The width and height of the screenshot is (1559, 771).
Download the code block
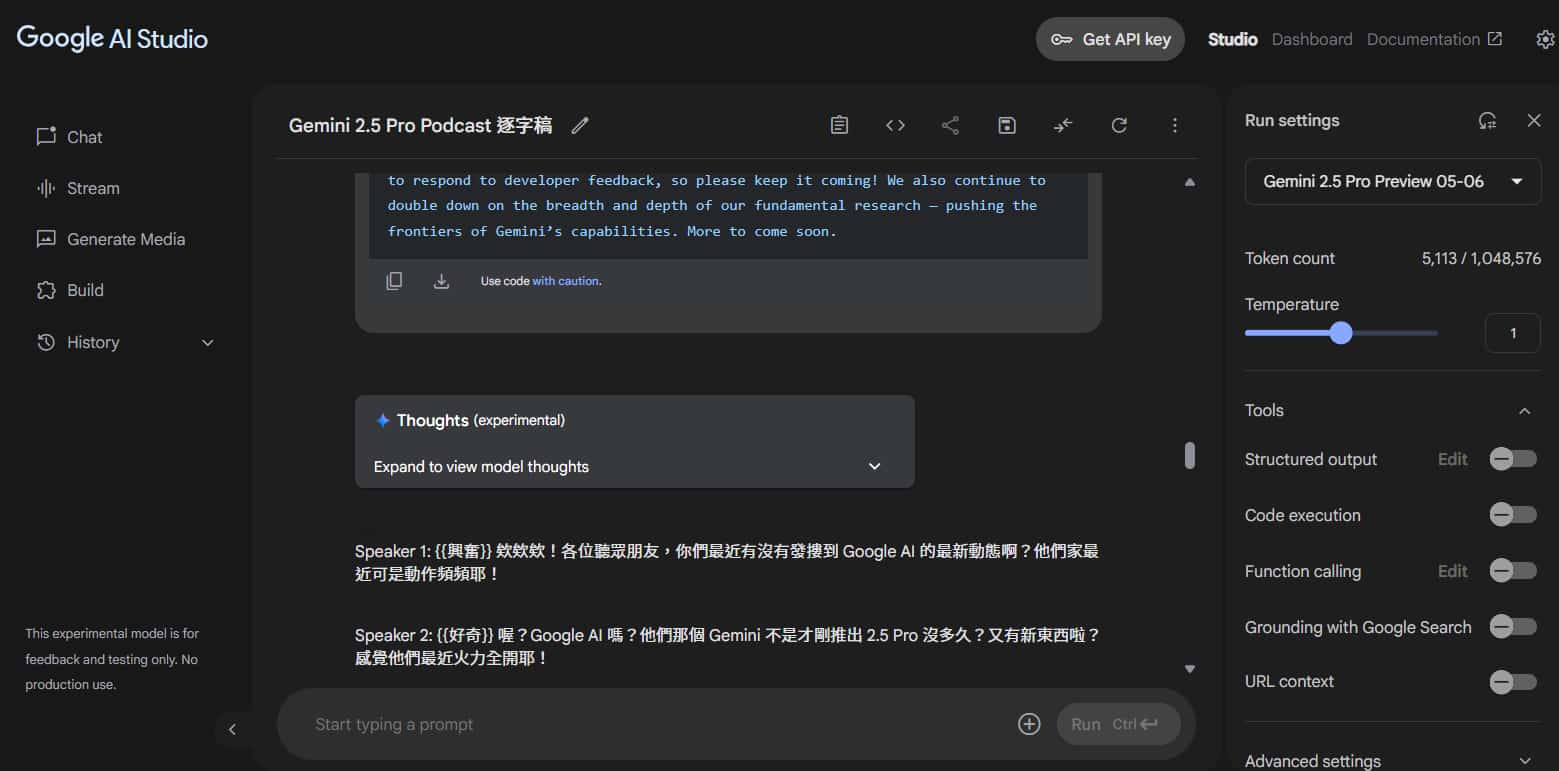[x=441, y=281]
